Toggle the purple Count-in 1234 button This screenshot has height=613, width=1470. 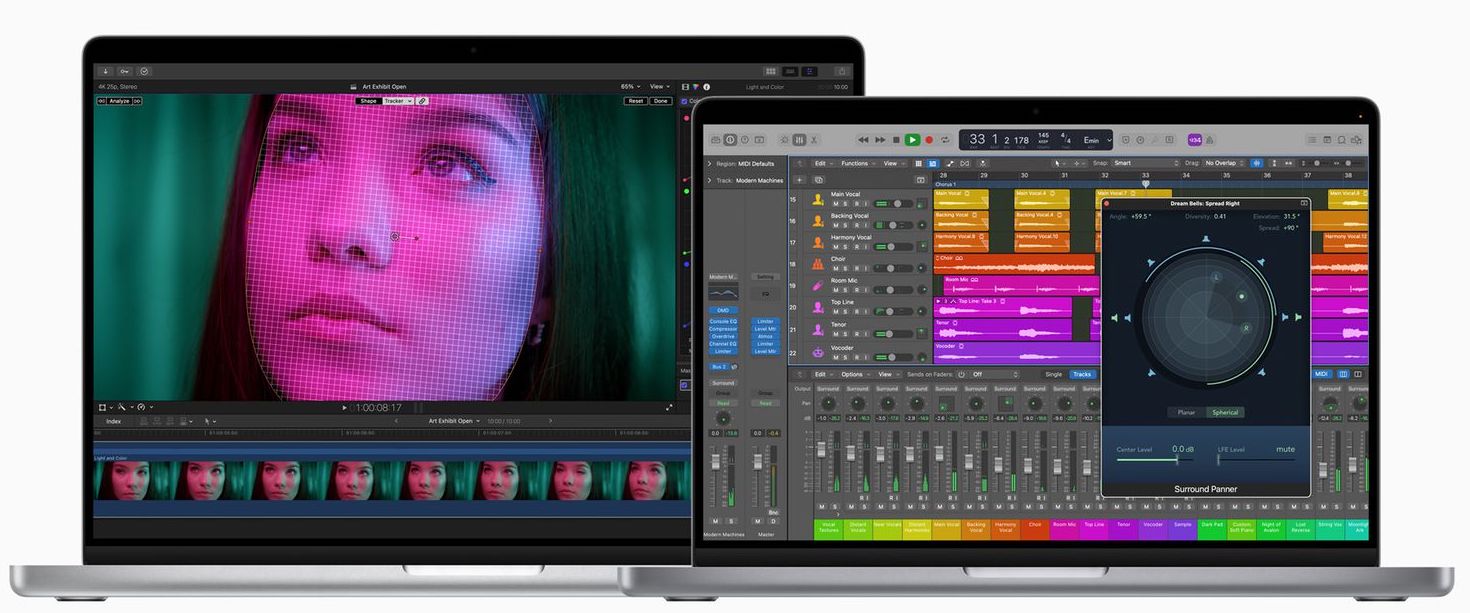[x=1195, y=140]
